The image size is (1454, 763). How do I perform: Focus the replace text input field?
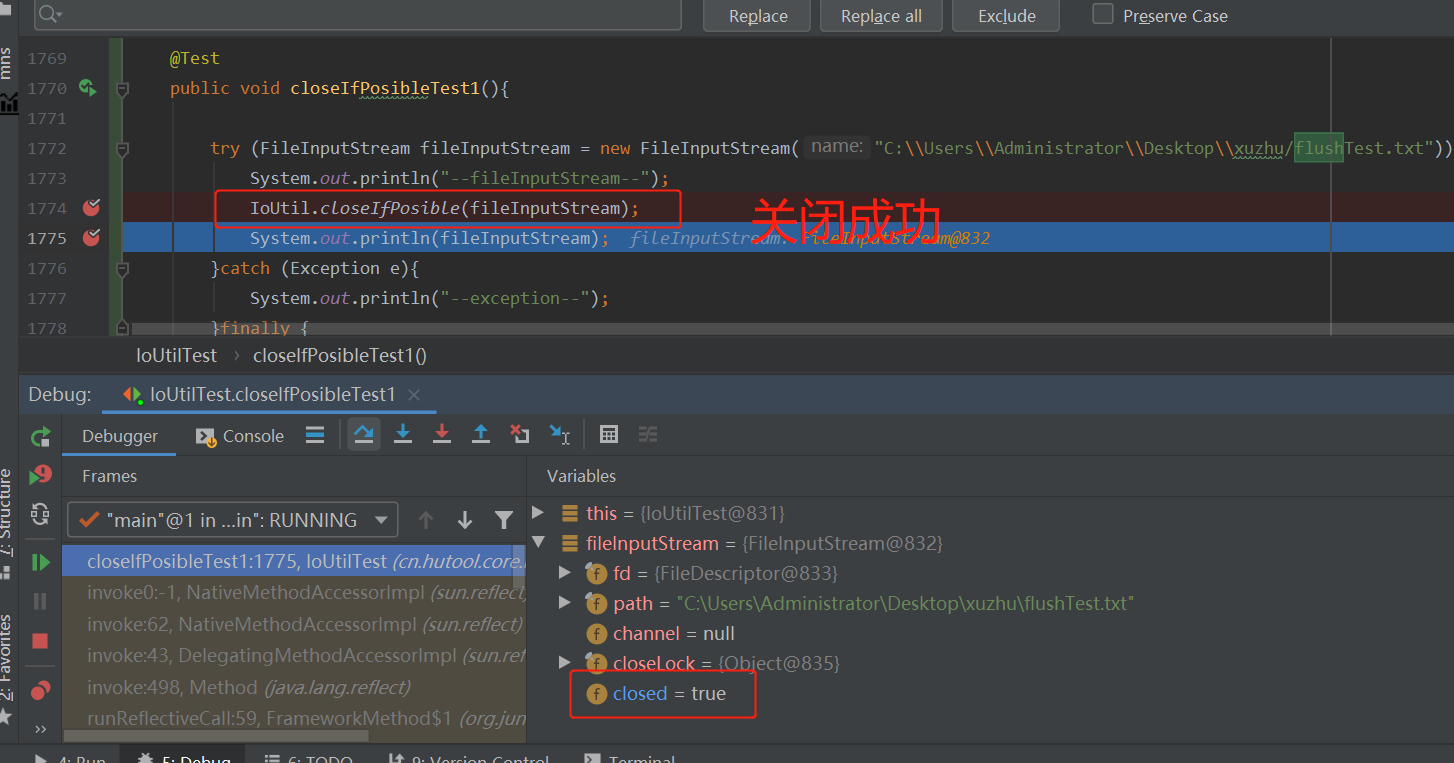[x=357, y=14]
